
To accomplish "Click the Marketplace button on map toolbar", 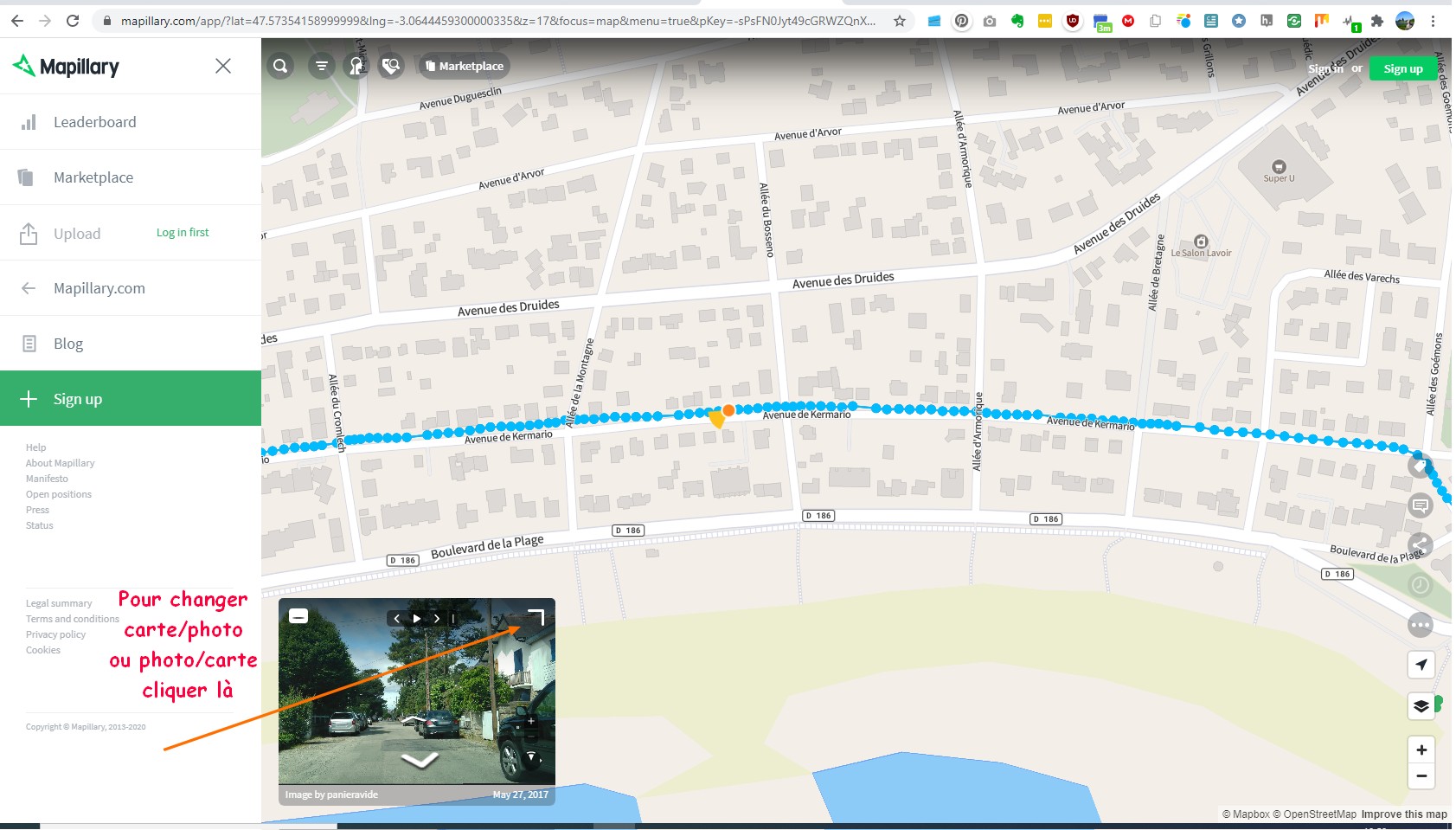I will pos(465,66).
